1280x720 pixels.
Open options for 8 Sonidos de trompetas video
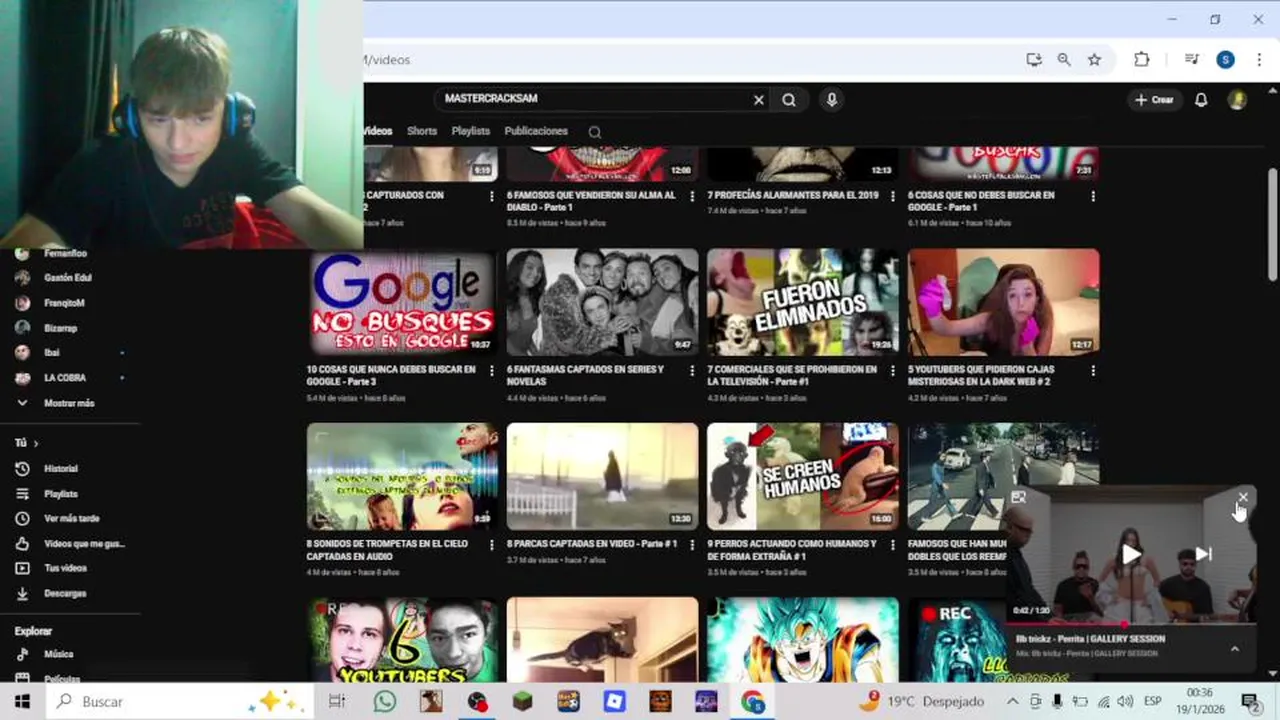click(x=491, y=546)
